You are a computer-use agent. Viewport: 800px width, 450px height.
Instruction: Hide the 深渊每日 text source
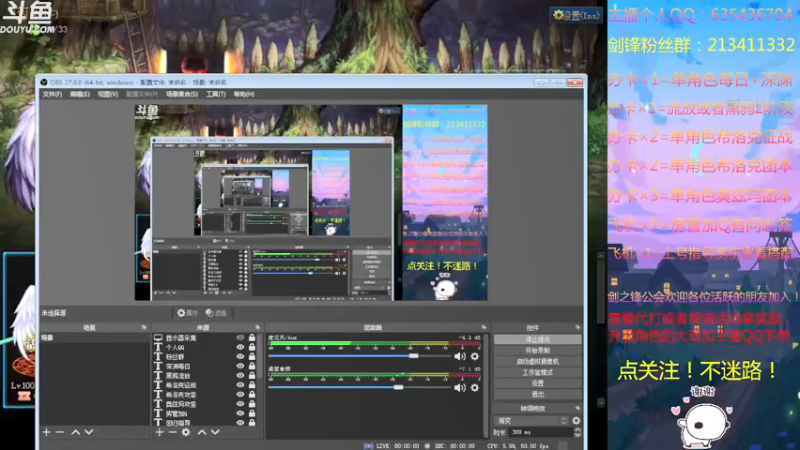coord(240,366)
